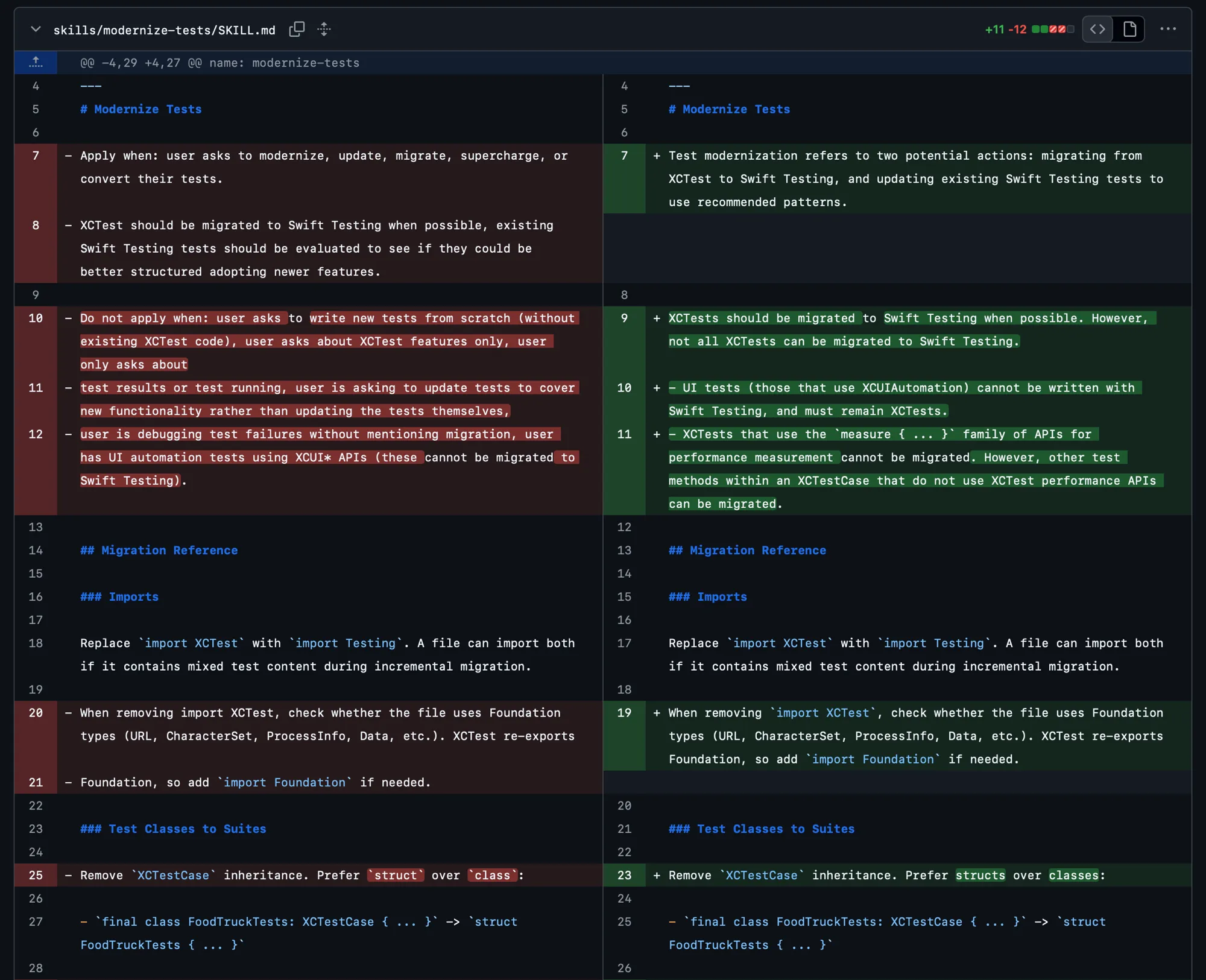Click deleted text 'Apply when: user asks to modernize'
1206x980 pixels.
click(204, 156)
